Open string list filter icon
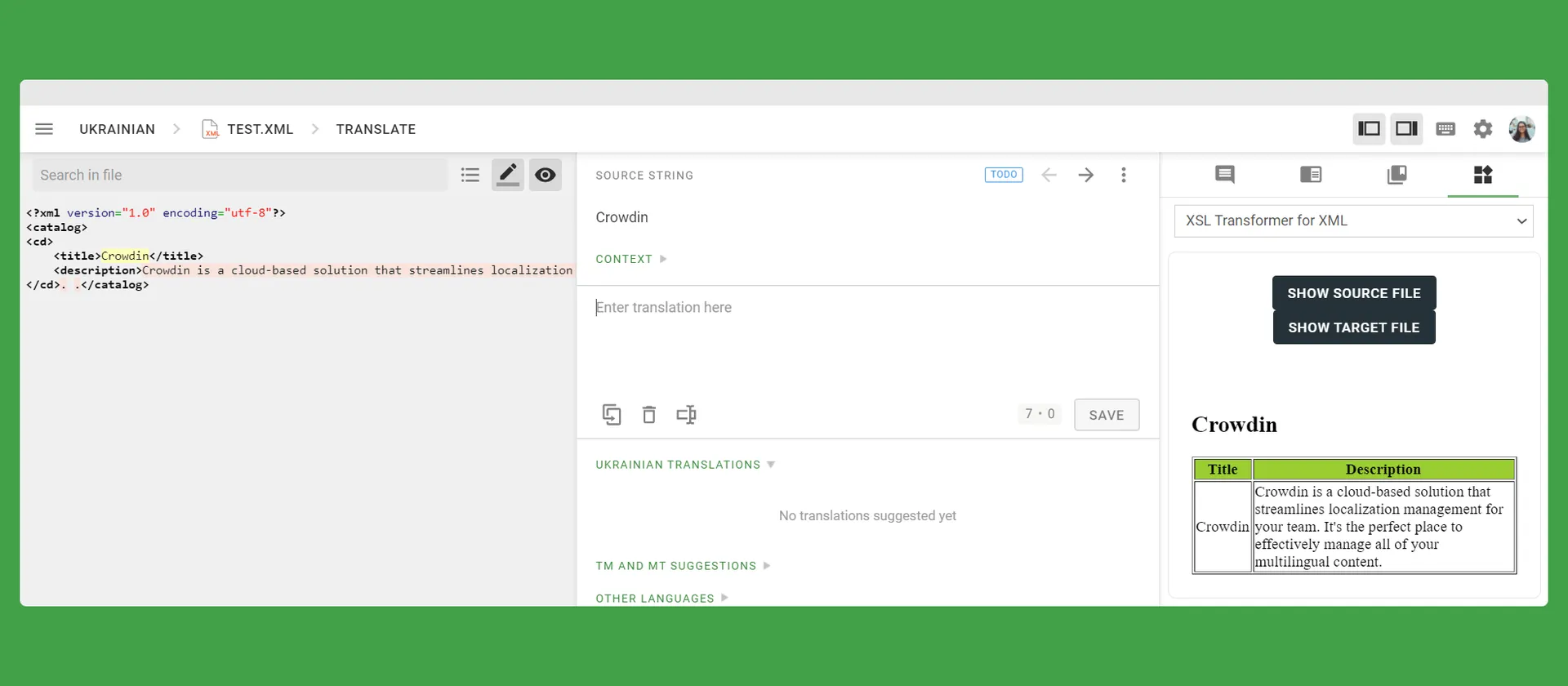 point(470,175)
